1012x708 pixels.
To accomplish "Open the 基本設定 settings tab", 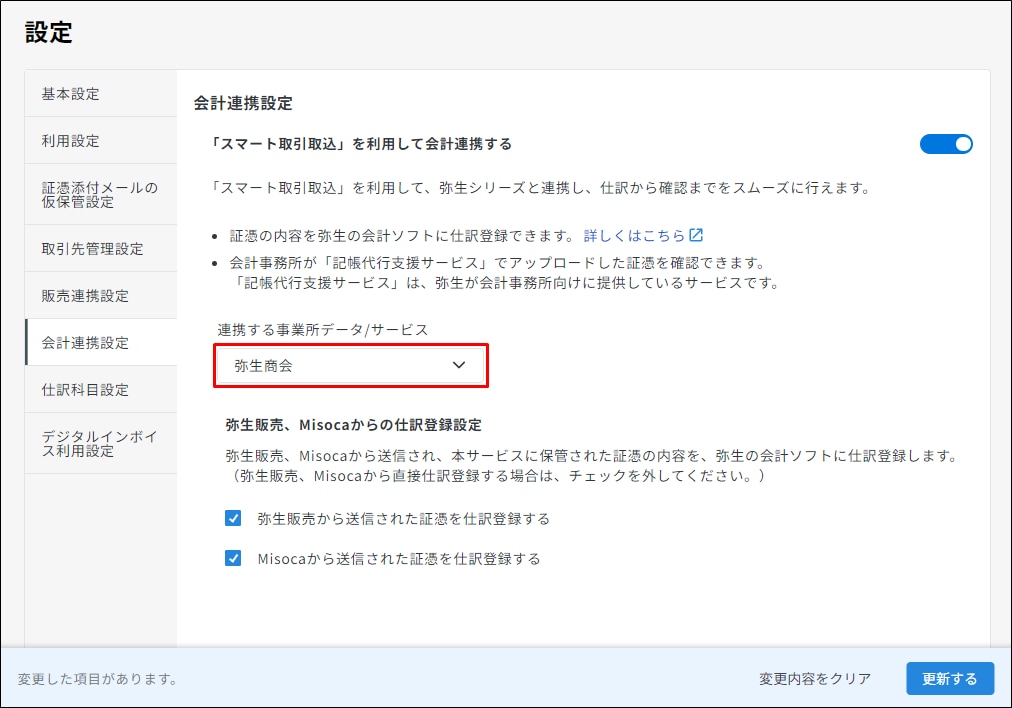I will (101, 94).
